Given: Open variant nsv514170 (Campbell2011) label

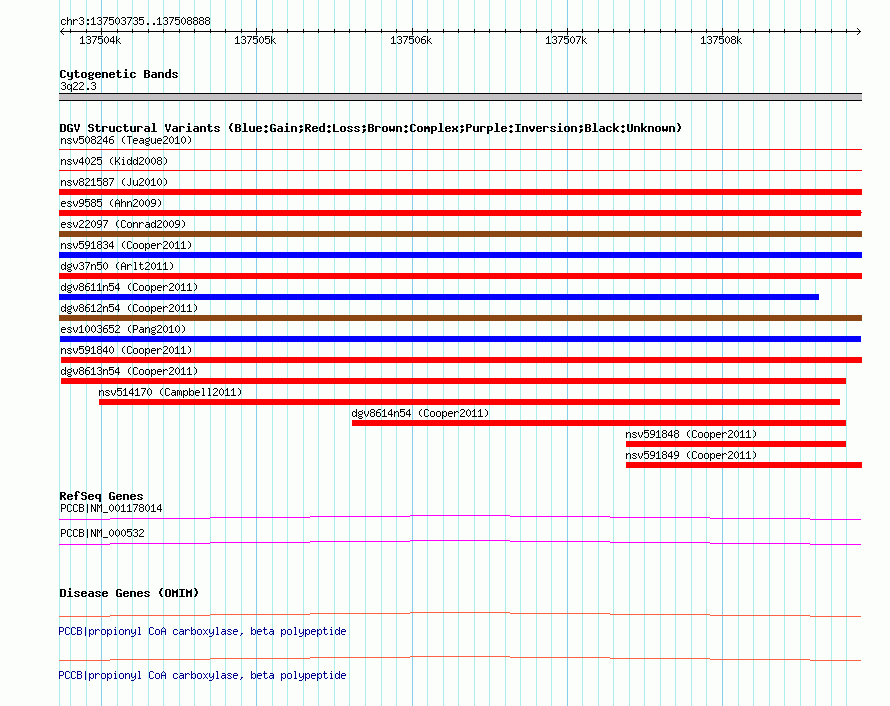Looking at the screenshot, I should pyautogui.click(x=170, y=392).
